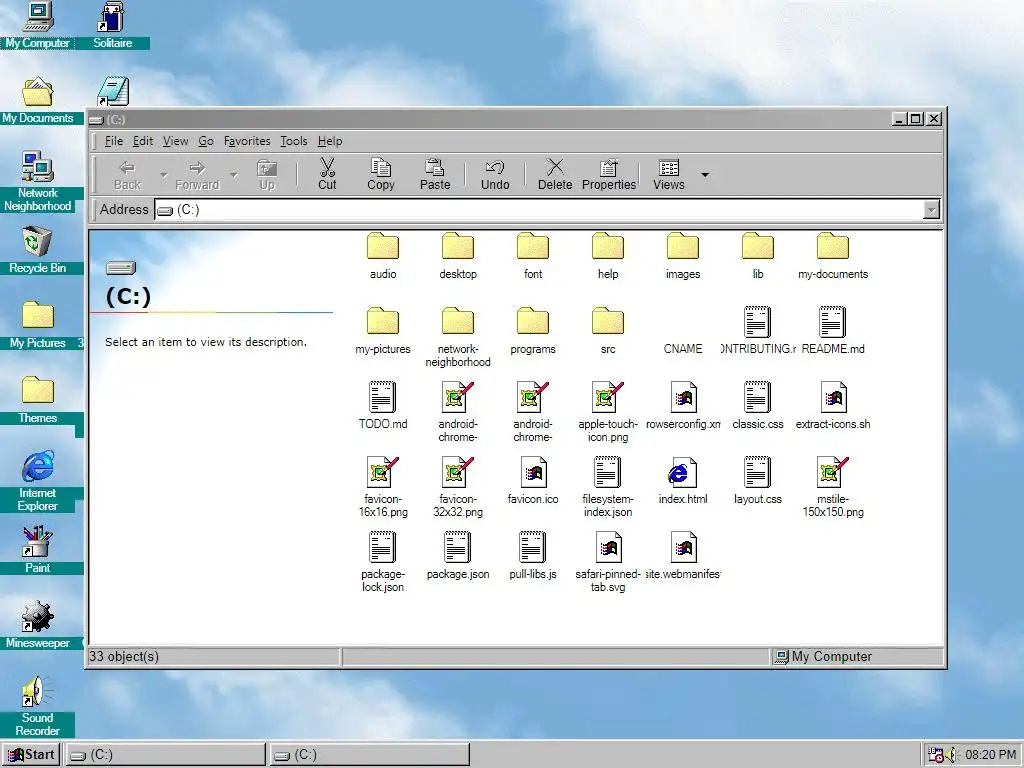Select the my-pictures folder
The width and height of the screenshot is (1024, 768).
[x=383, y=331]
